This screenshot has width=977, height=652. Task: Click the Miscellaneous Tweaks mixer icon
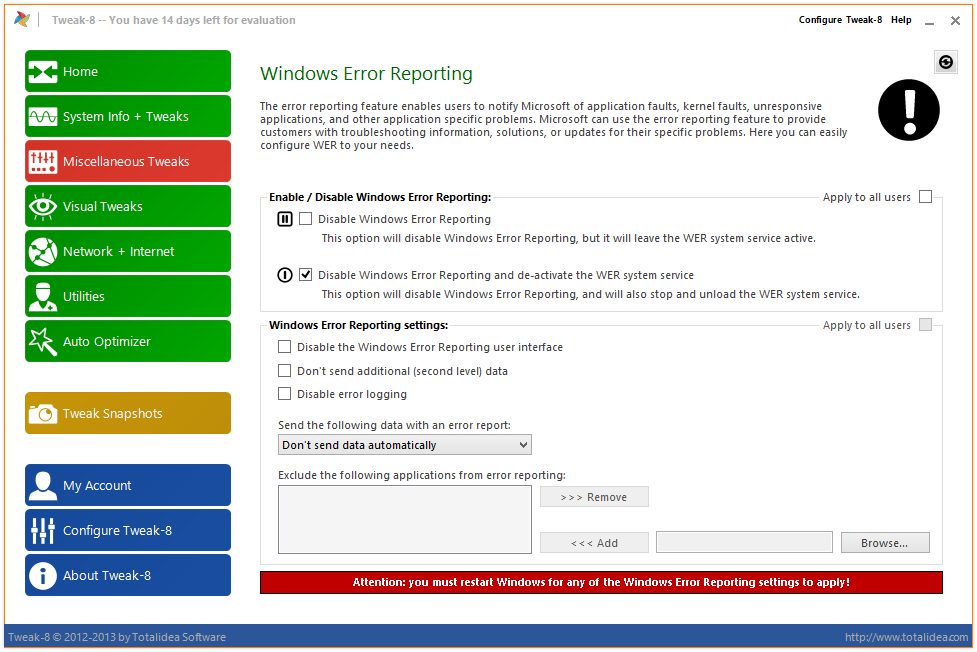pyautogui.click(x=43, y=161)
